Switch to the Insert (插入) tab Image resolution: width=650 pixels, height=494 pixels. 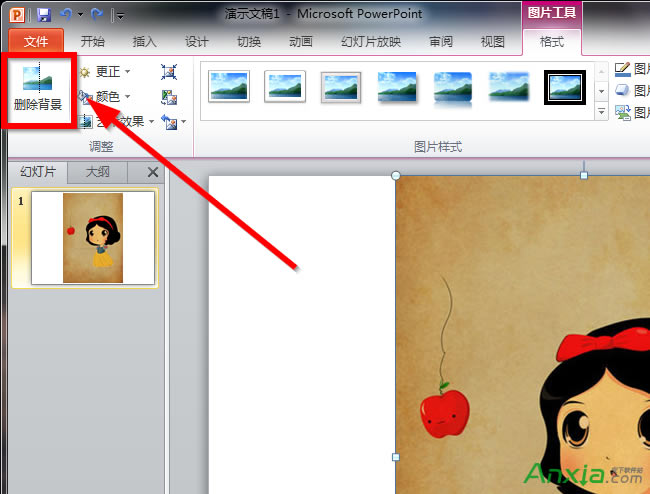[144, 41]
